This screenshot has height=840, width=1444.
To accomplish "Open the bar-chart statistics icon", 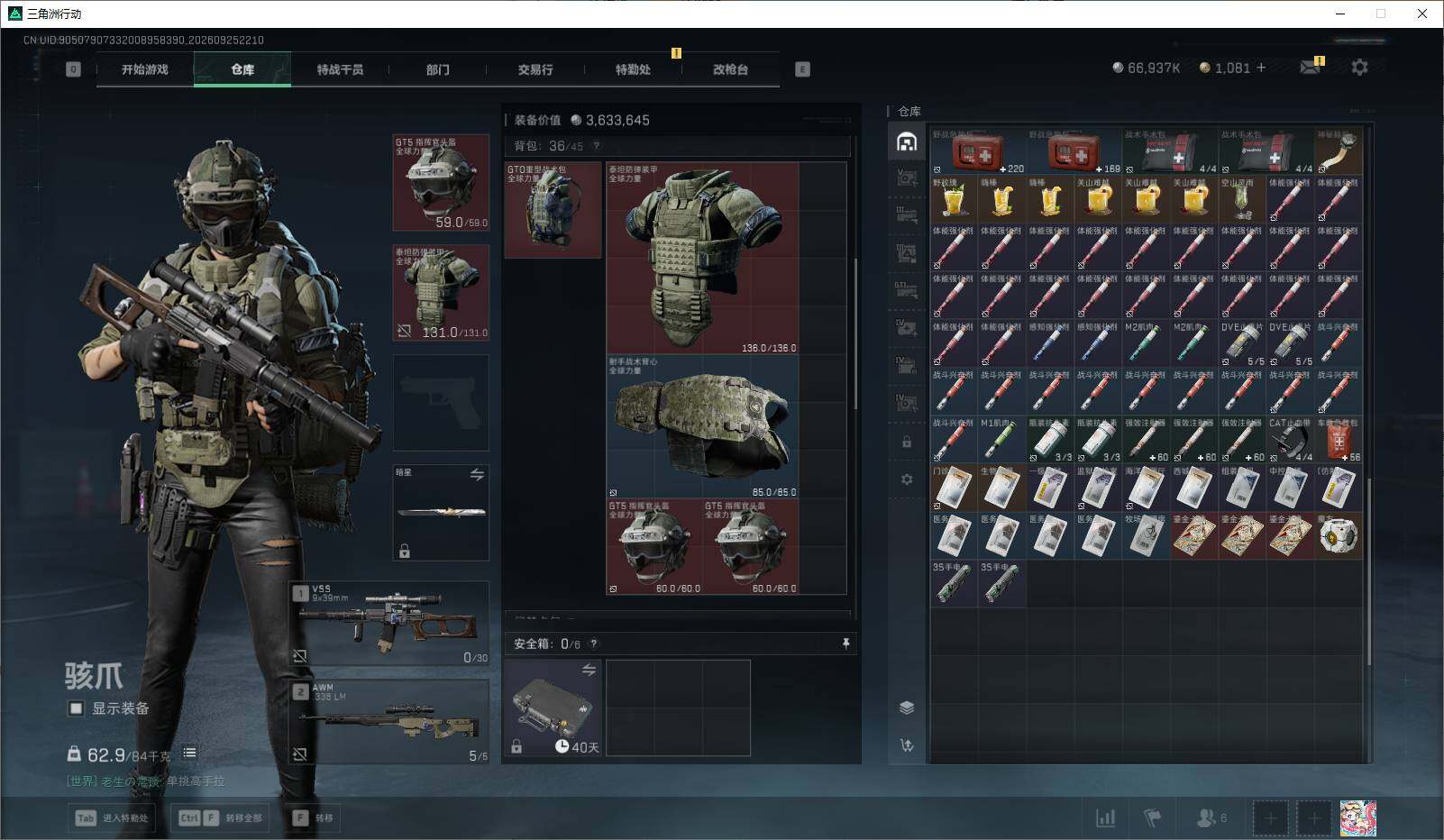I will (x=1105, y=817).
